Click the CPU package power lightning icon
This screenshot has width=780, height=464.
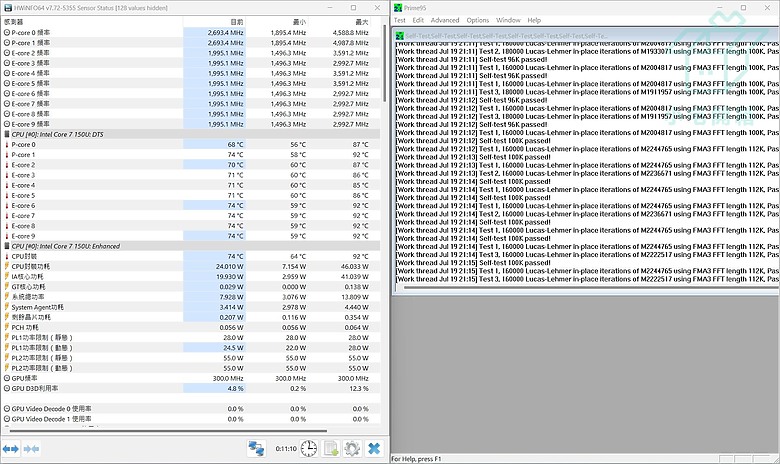tap(7, 266)
